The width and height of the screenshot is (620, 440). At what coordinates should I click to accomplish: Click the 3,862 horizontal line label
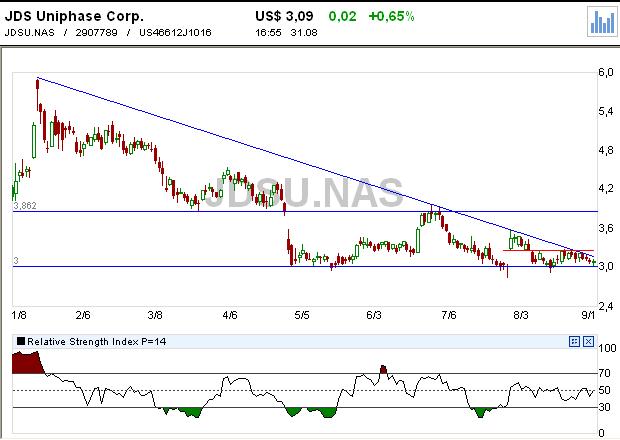pos(25,206)
